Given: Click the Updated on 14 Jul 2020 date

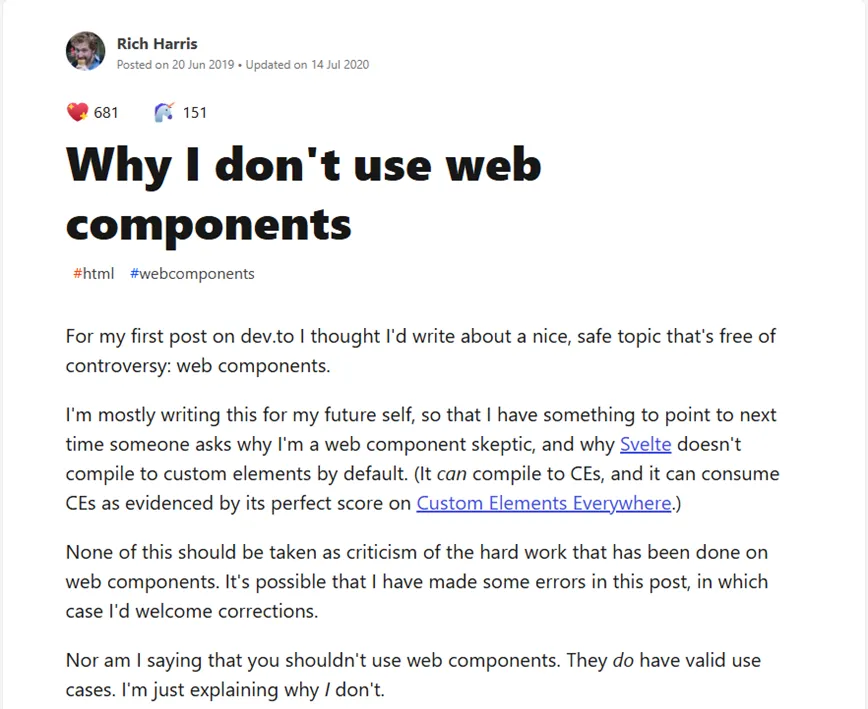Looking at the screenshot, I should tap(309, 64).
